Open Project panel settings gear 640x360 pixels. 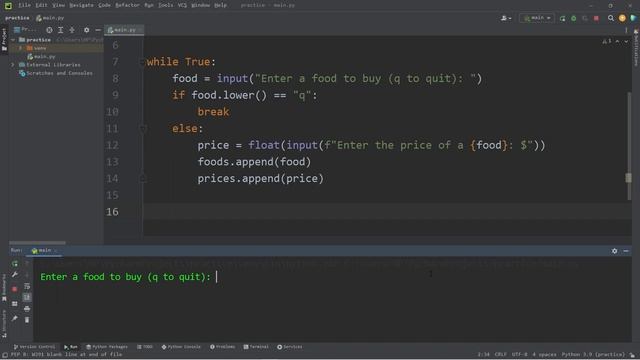click(x=87, y=30)
